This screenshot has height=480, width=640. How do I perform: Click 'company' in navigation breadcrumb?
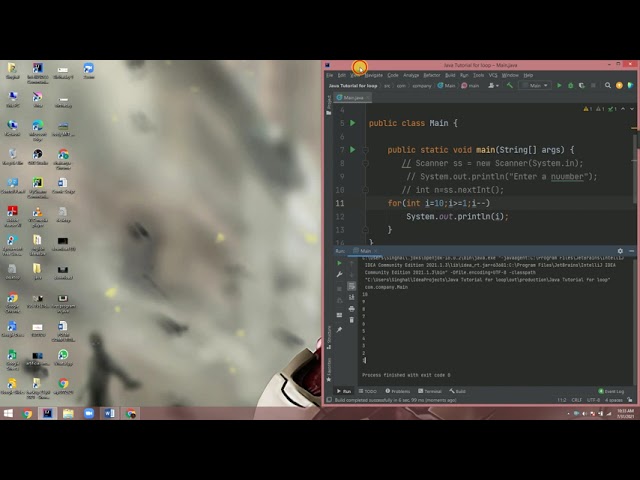[422, 86]
